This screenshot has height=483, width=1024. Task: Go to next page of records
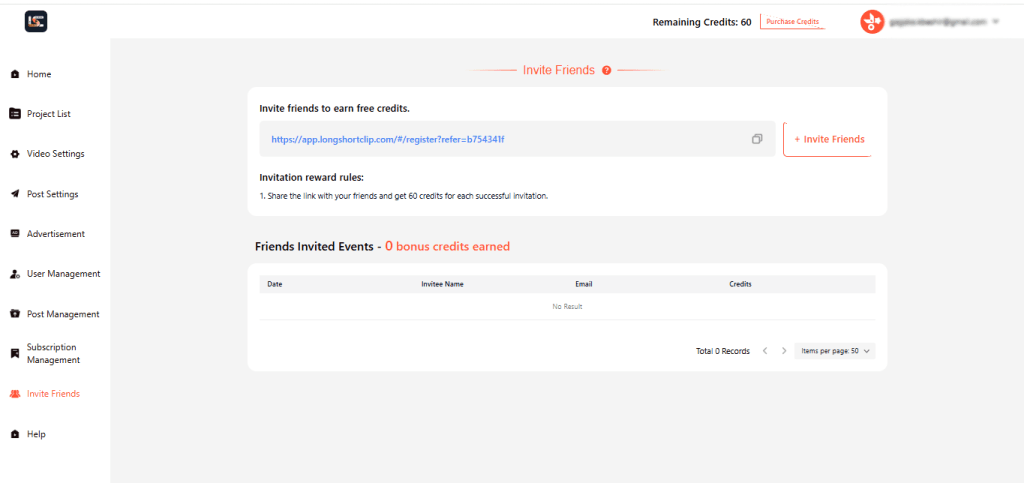784,351
